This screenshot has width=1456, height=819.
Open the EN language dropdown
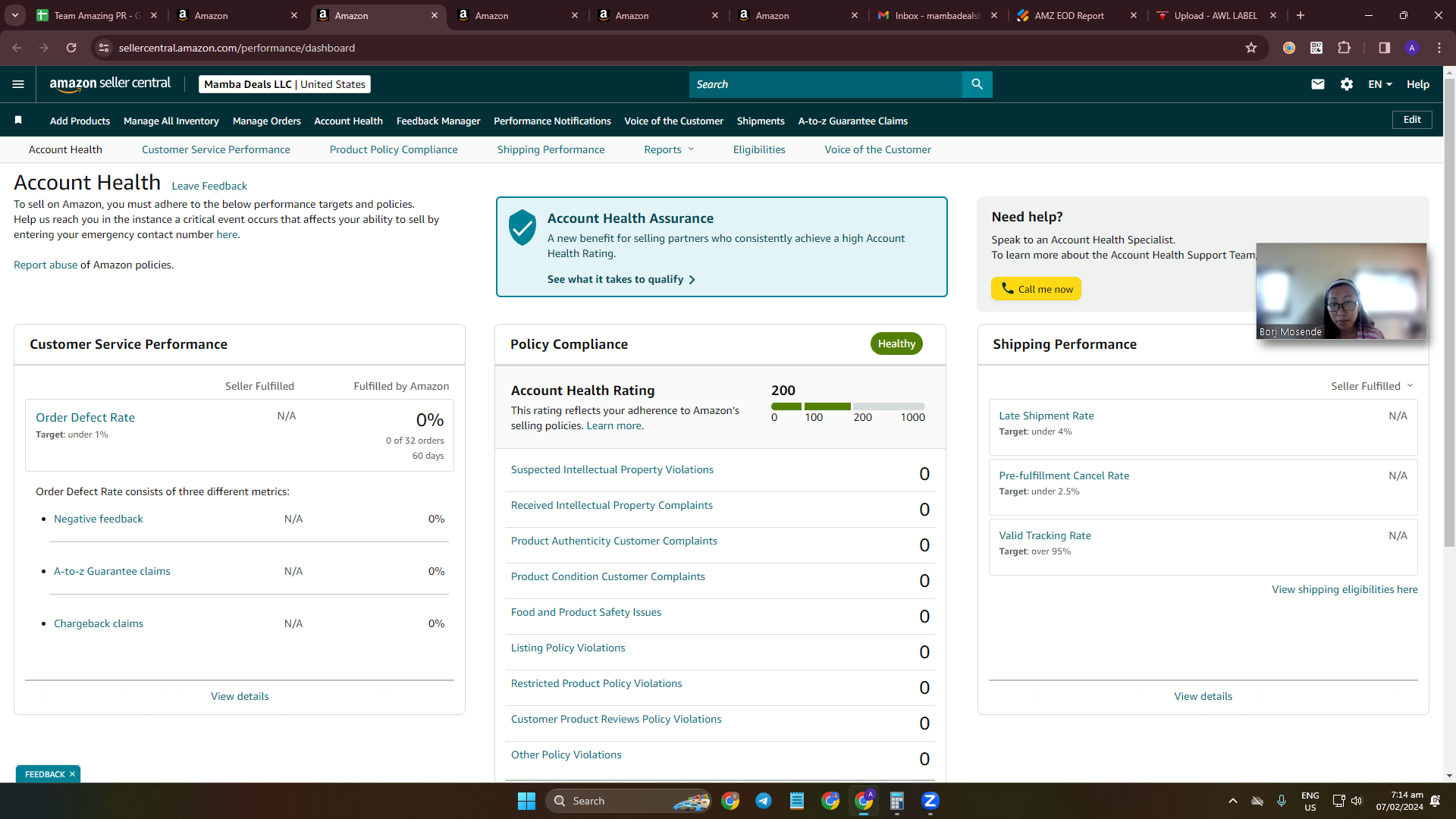(1380, 84)
